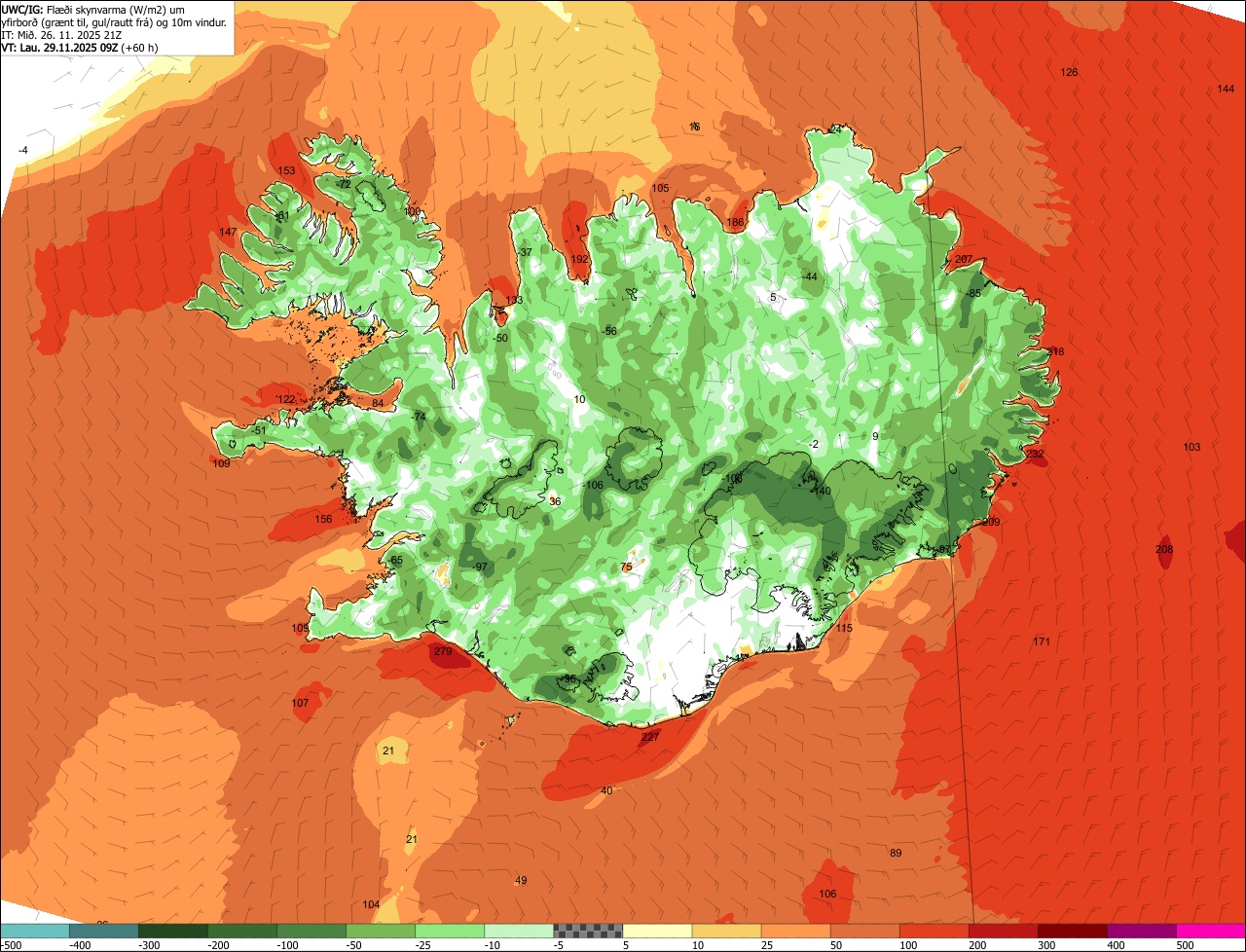
Task: Click the '104' value near the bottom edge
Action: [x=371, y=905]
